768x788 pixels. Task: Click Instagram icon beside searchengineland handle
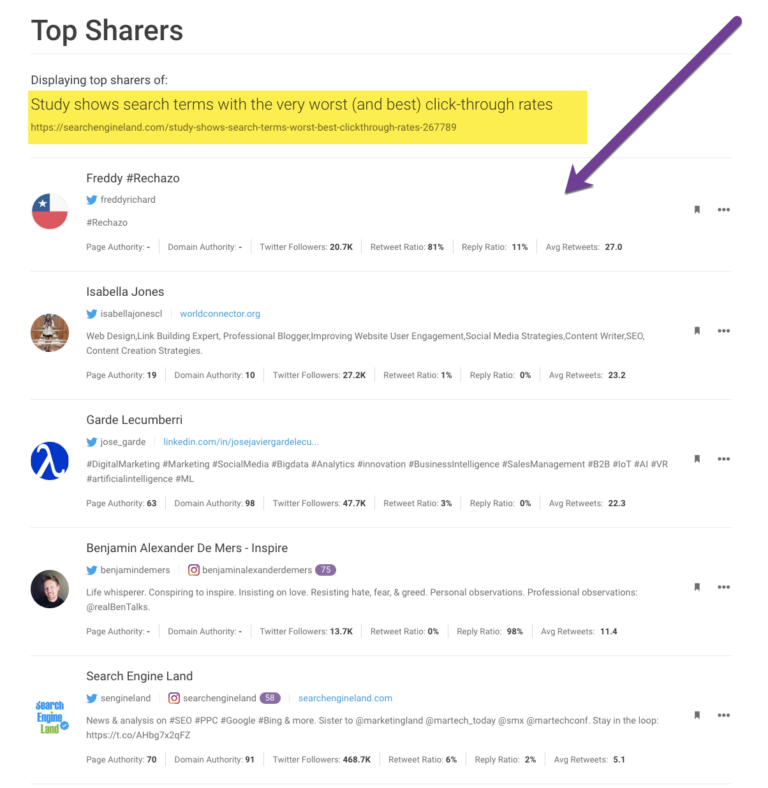(174, 698)
